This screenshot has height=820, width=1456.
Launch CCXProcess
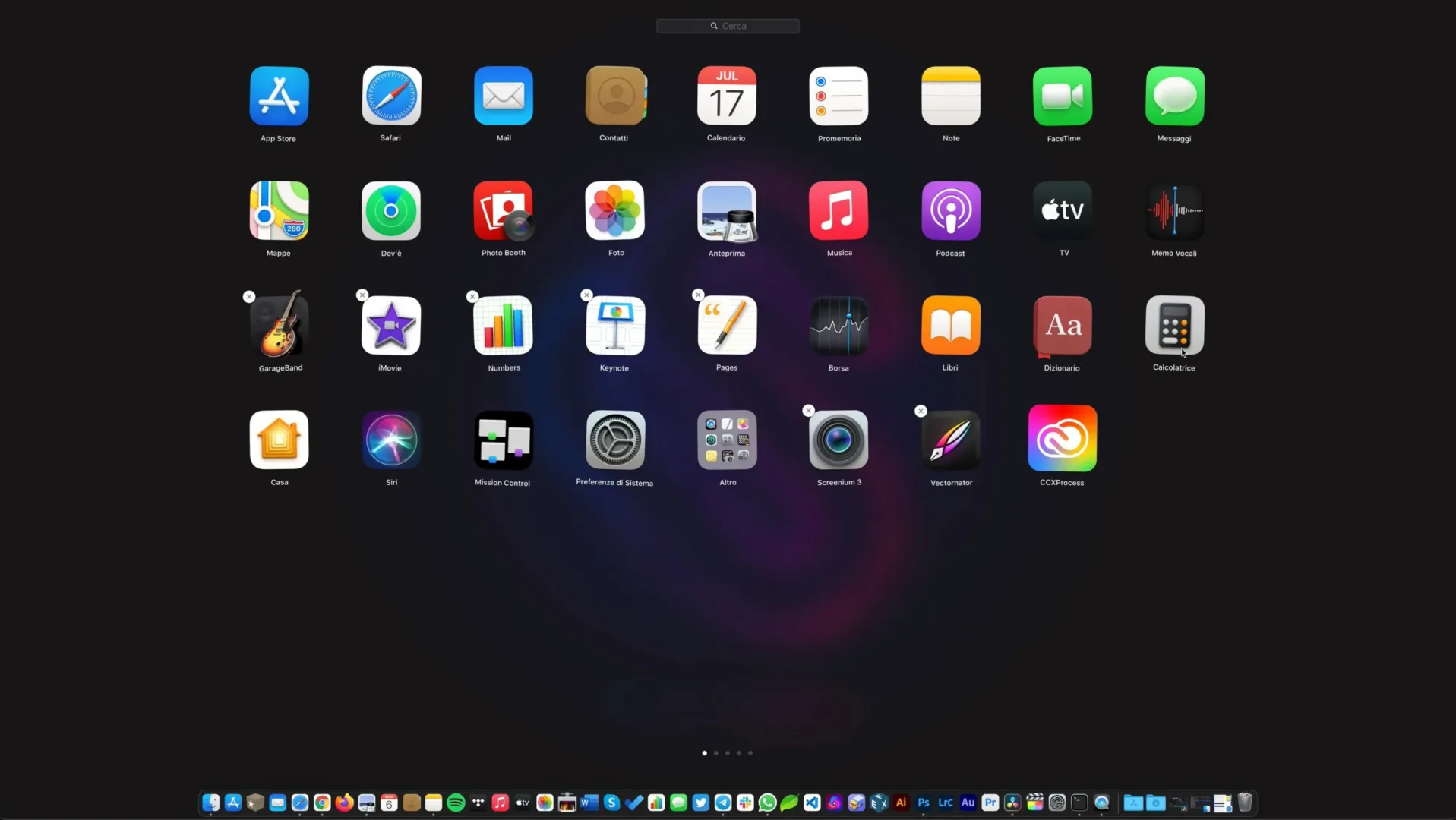pyautogui.click(x=1063, y=439)
